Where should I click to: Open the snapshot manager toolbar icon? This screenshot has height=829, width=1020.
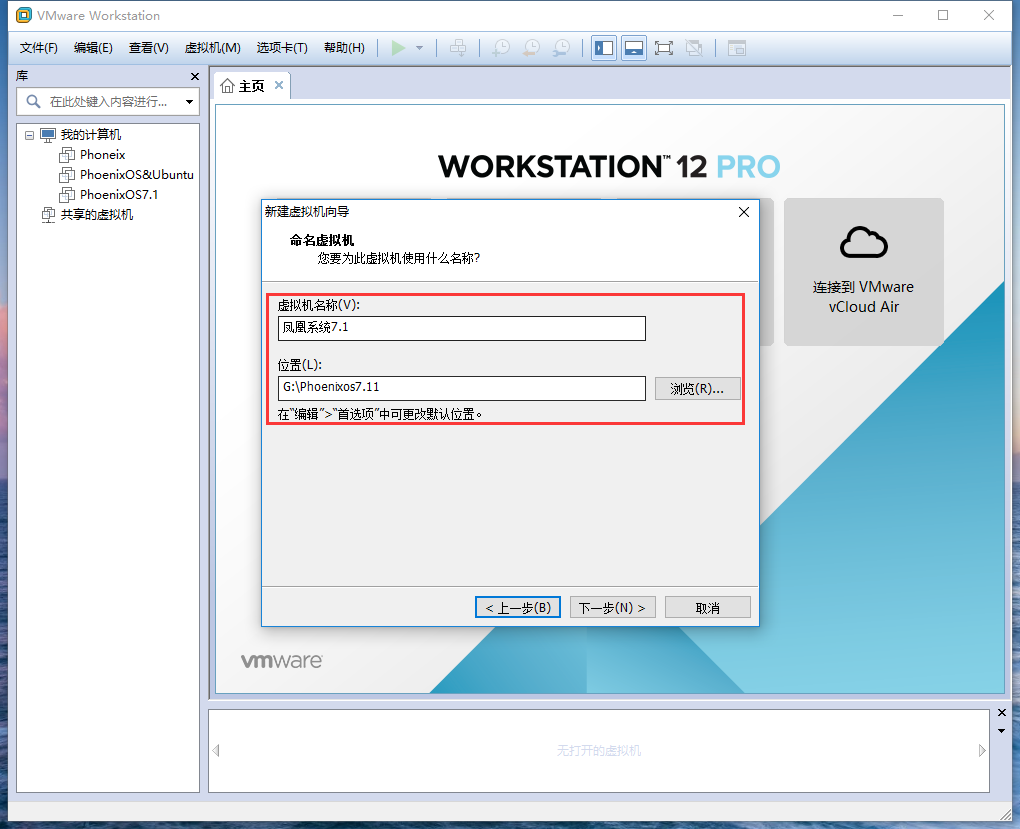coord(561,48)
